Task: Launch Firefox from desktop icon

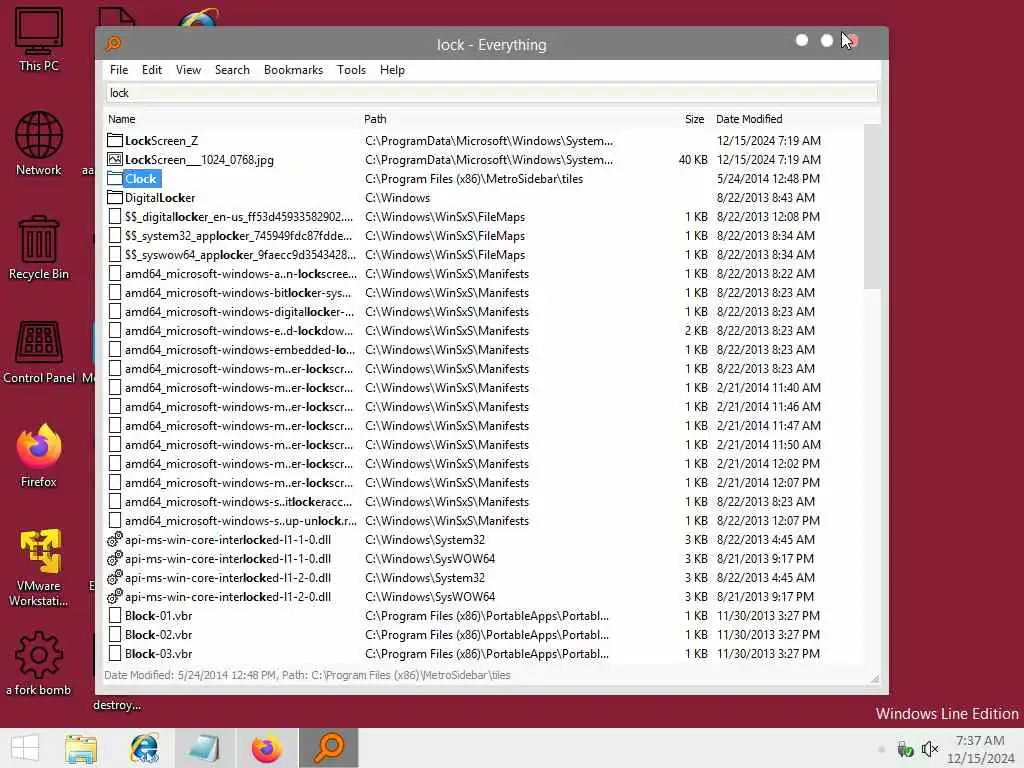Action: (39, 456)
